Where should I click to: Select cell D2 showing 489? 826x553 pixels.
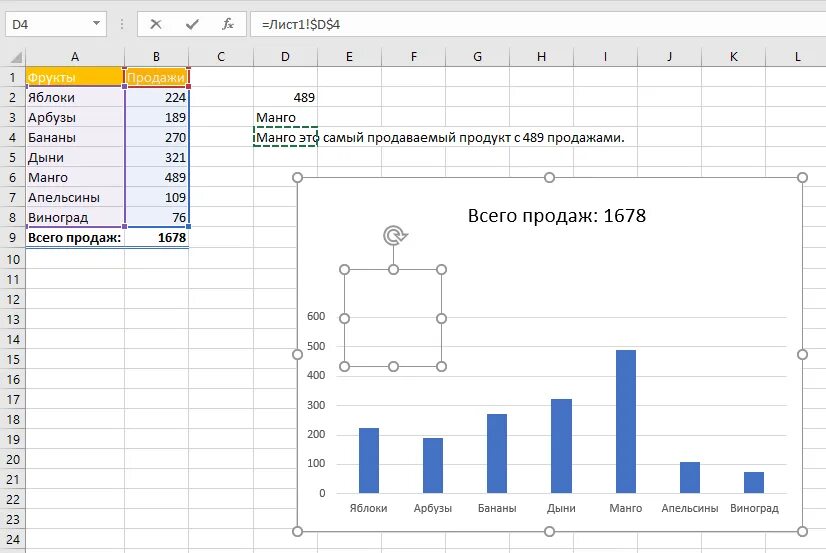pyautogui.click(x=285, y=97)
